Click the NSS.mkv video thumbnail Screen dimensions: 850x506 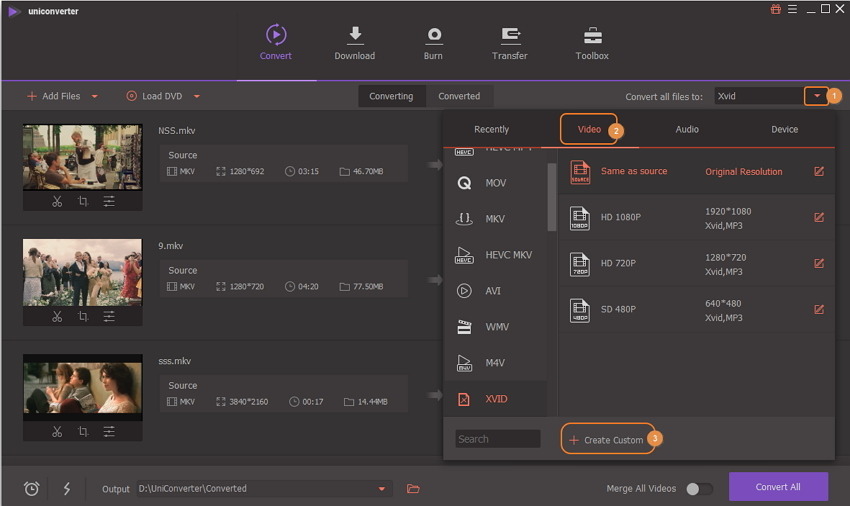[x=82, y=157]
